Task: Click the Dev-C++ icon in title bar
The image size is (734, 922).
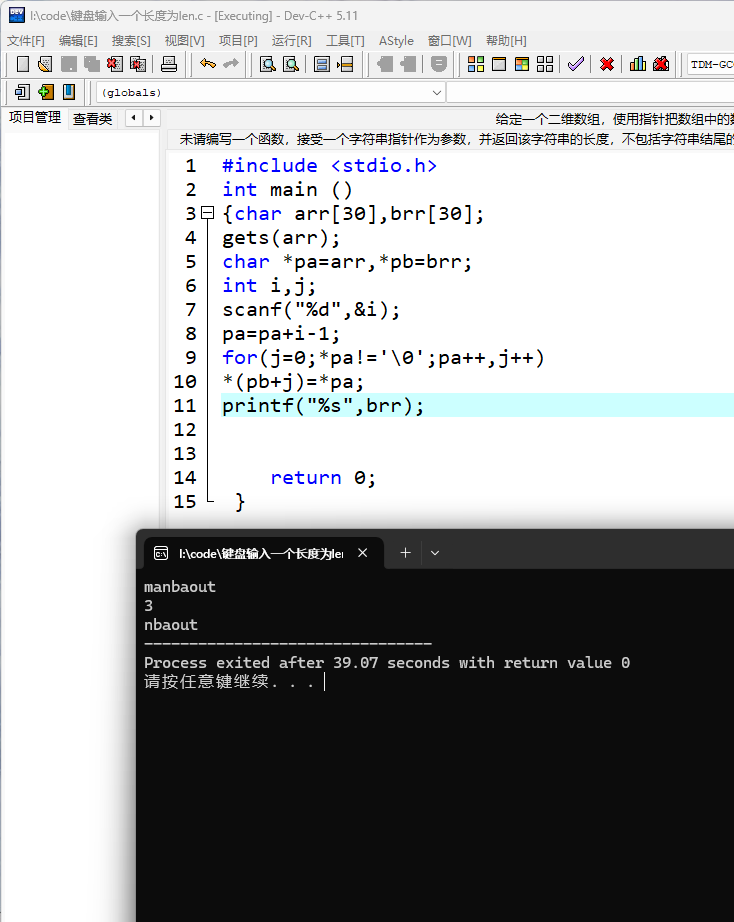Action: [16, 15]
